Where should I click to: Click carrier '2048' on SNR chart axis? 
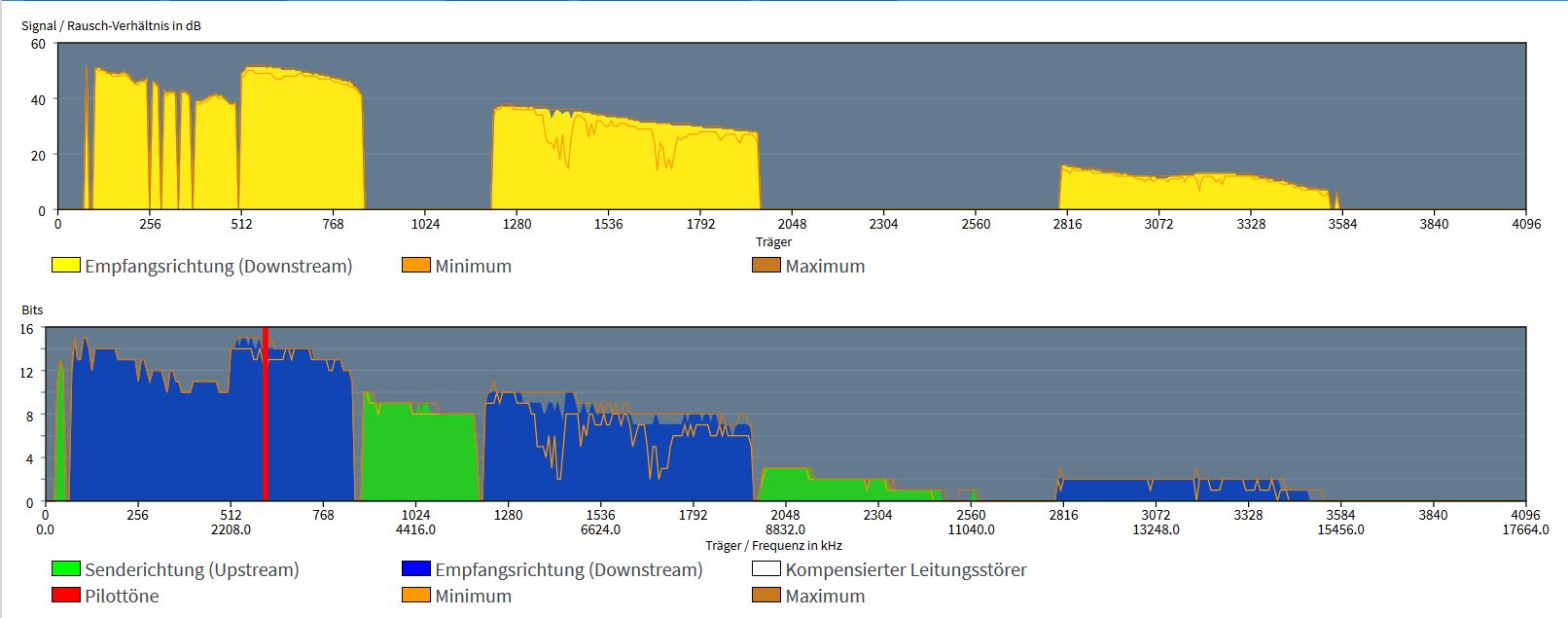pyautogui.click(x=792, y=224)
